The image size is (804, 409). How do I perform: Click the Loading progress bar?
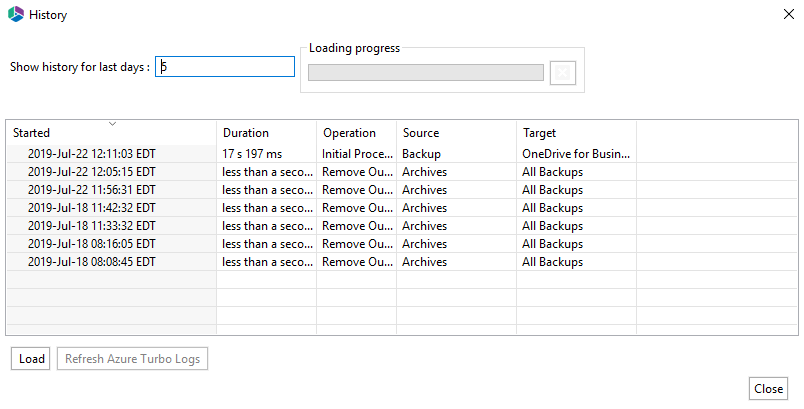(426, 72)
